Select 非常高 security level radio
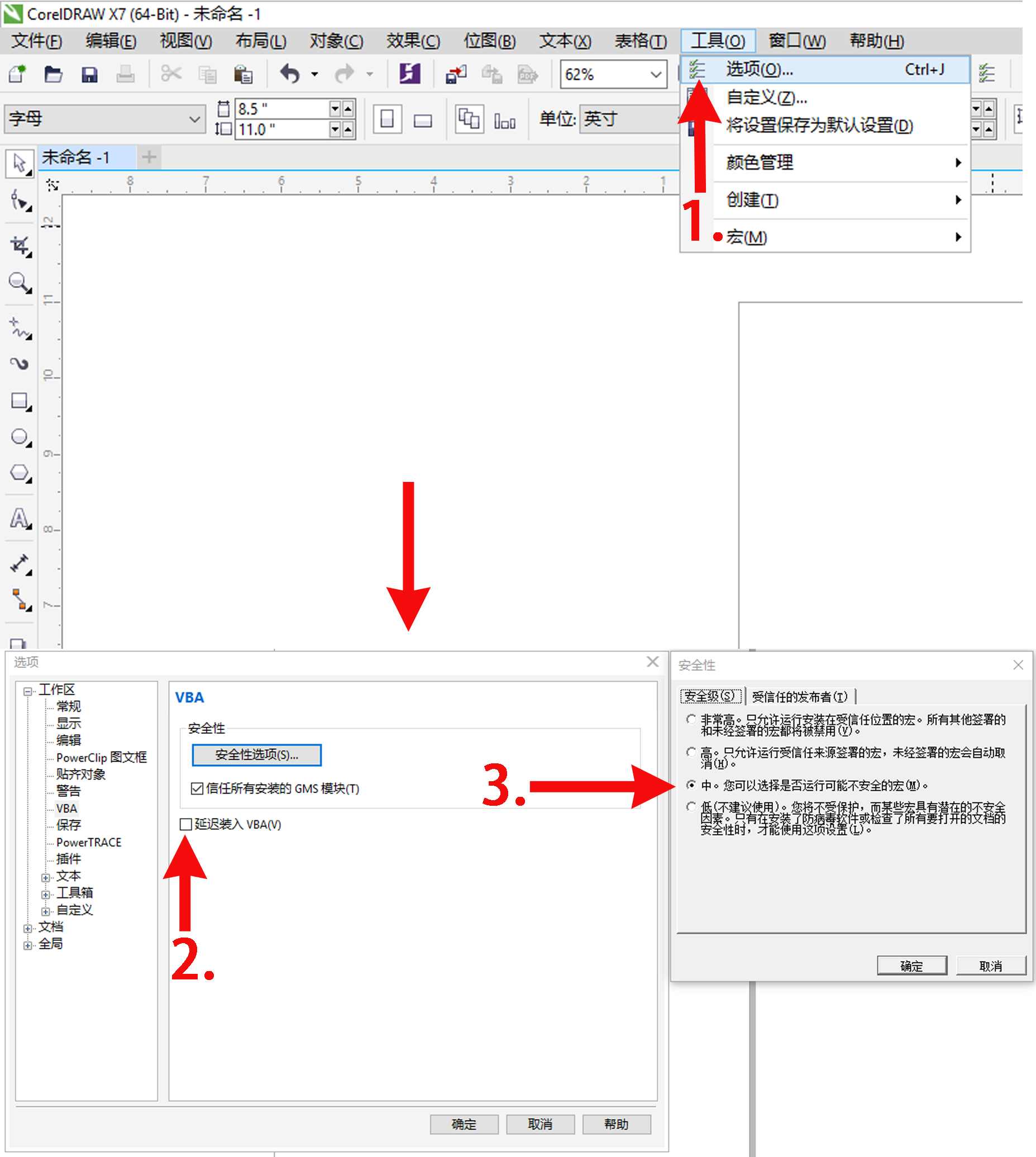The width and height of the screenshot is (1036, 1157). tap(691, 719)
